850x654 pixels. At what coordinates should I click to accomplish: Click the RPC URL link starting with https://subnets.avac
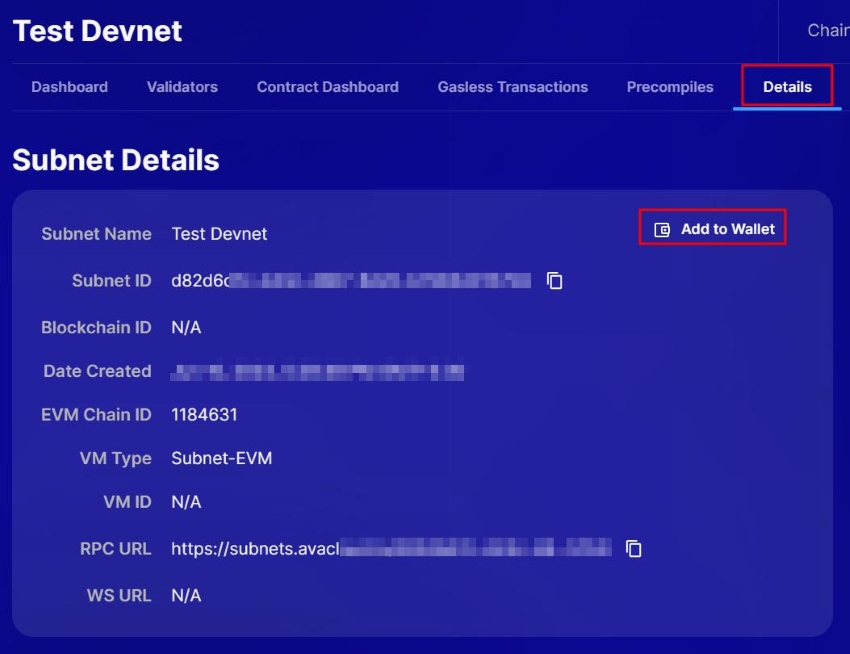[390, 548]
